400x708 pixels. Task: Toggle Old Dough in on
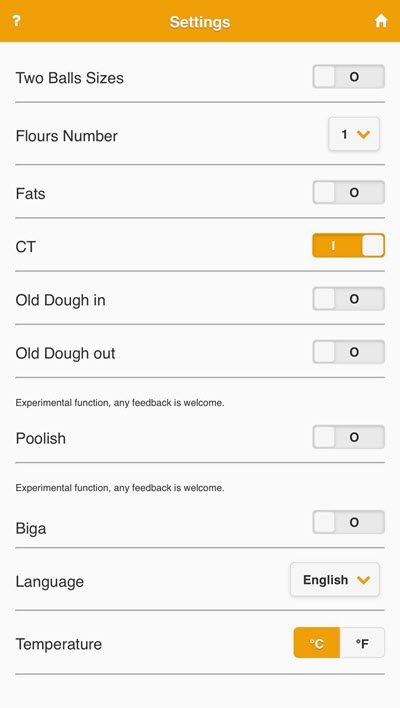349,299
